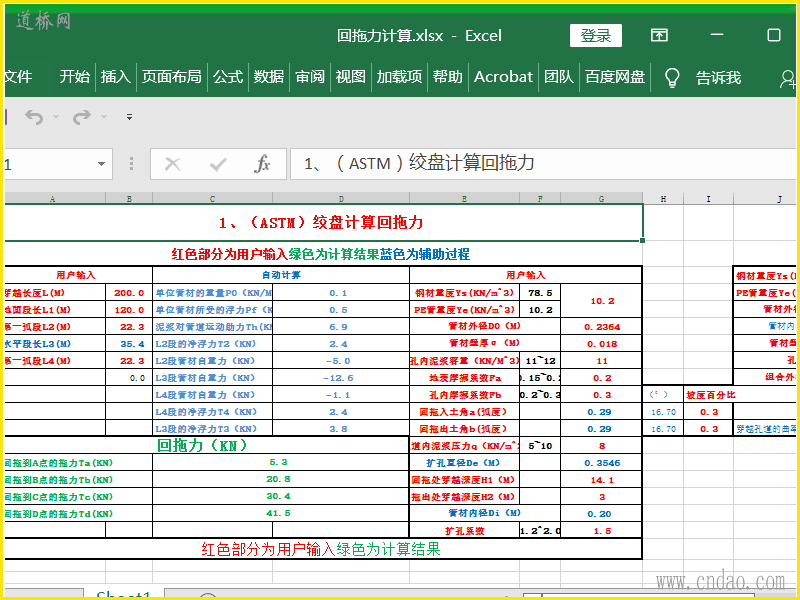Open the Acrobat ribbon tab
Screen dimensions: 800x600
coord(504,77)
